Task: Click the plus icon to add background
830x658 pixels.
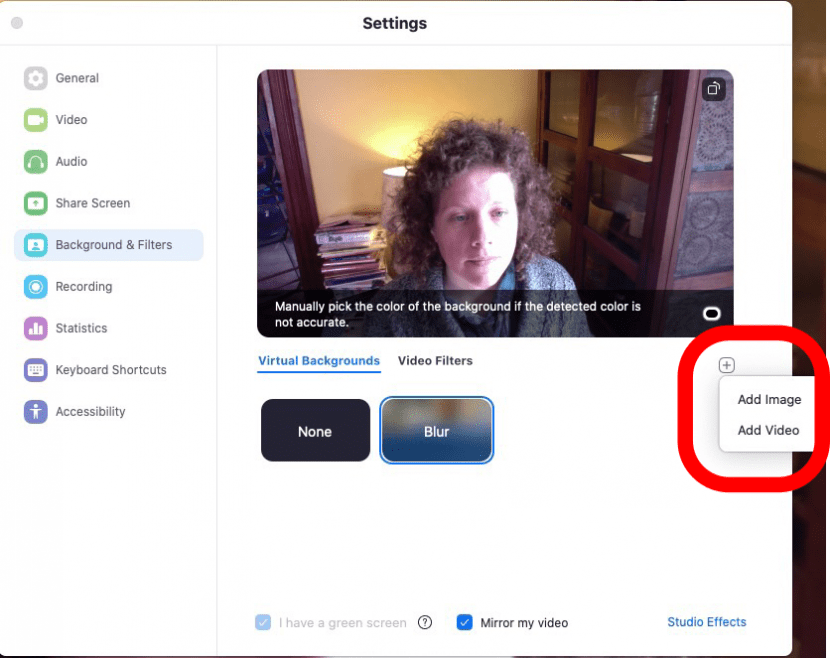Action: (727, 366)
